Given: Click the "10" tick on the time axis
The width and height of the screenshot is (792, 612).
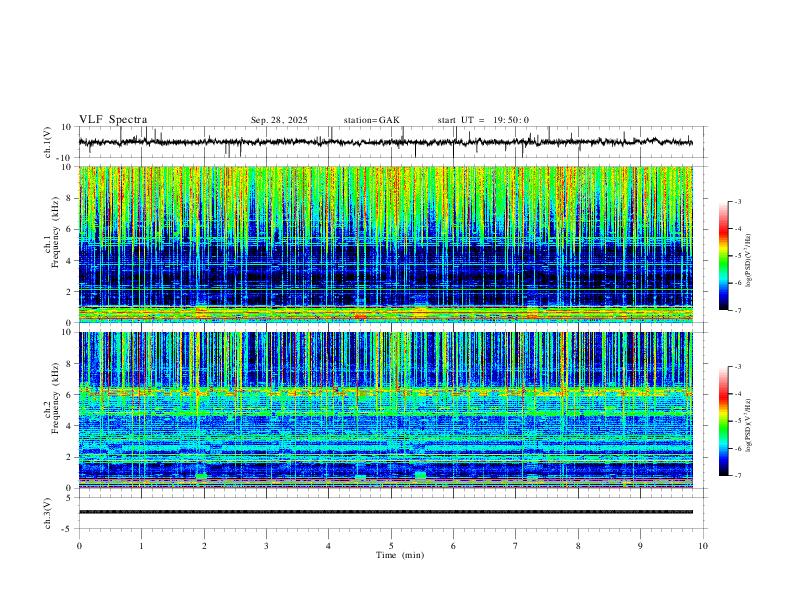Looking at the screenshot, I should (x=703, y=546).
